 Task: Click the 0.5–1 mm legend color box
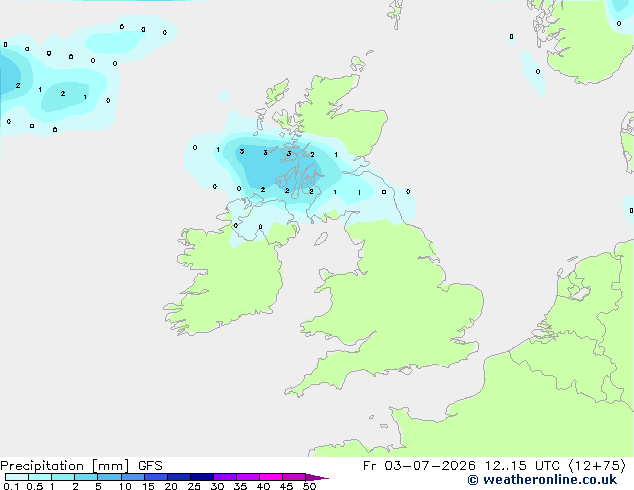(x=40, y=477)
